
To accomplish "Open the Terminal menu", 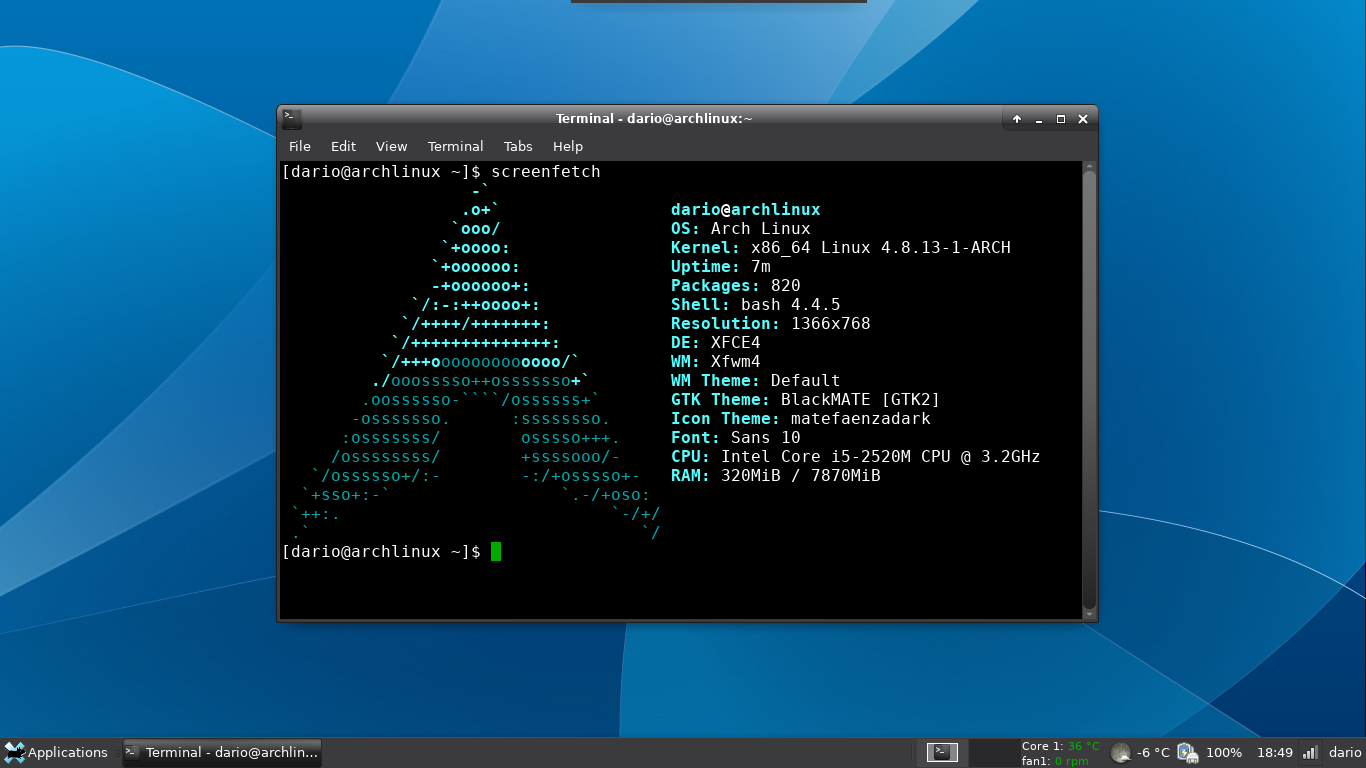I will (455, 146).
